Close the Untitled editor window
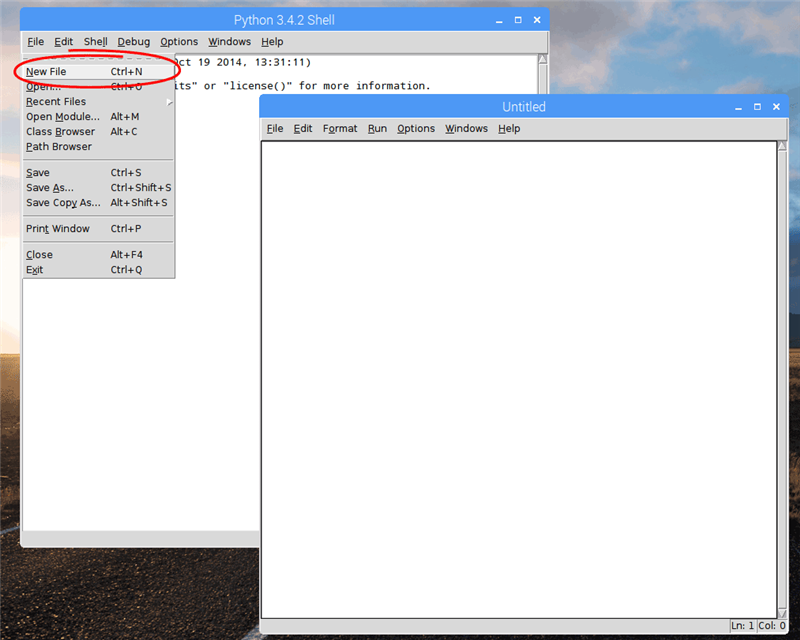Viewport: 800px width, 640px height. (777, 107)
